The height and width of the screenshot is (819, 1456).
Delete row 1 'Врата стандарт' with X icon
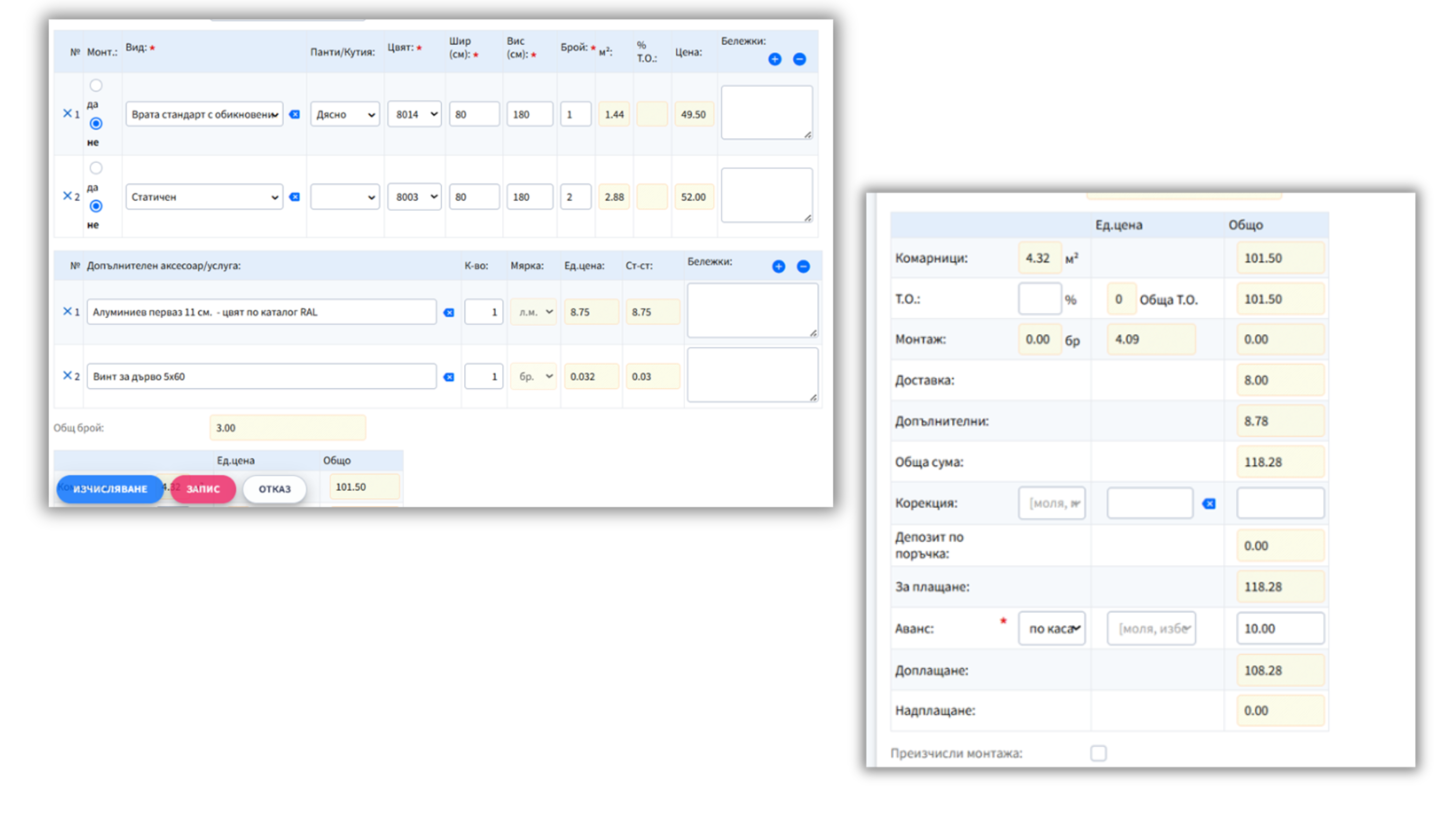[67, 114]
